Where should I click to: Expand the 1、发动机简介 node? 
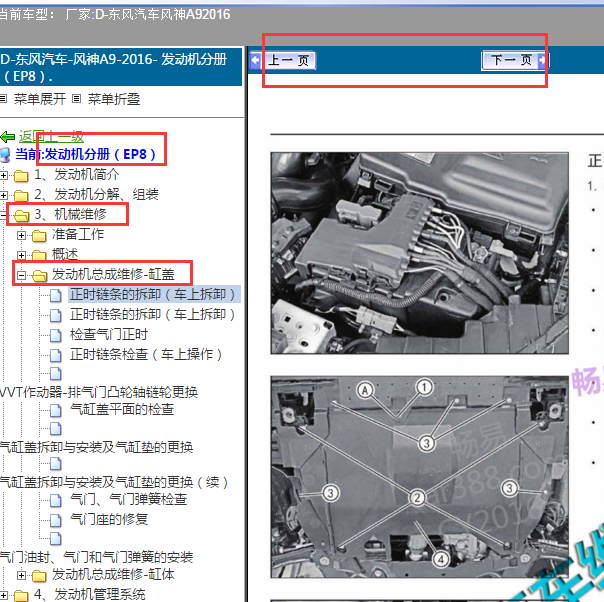pyautogui.click(x=3, y=175)
